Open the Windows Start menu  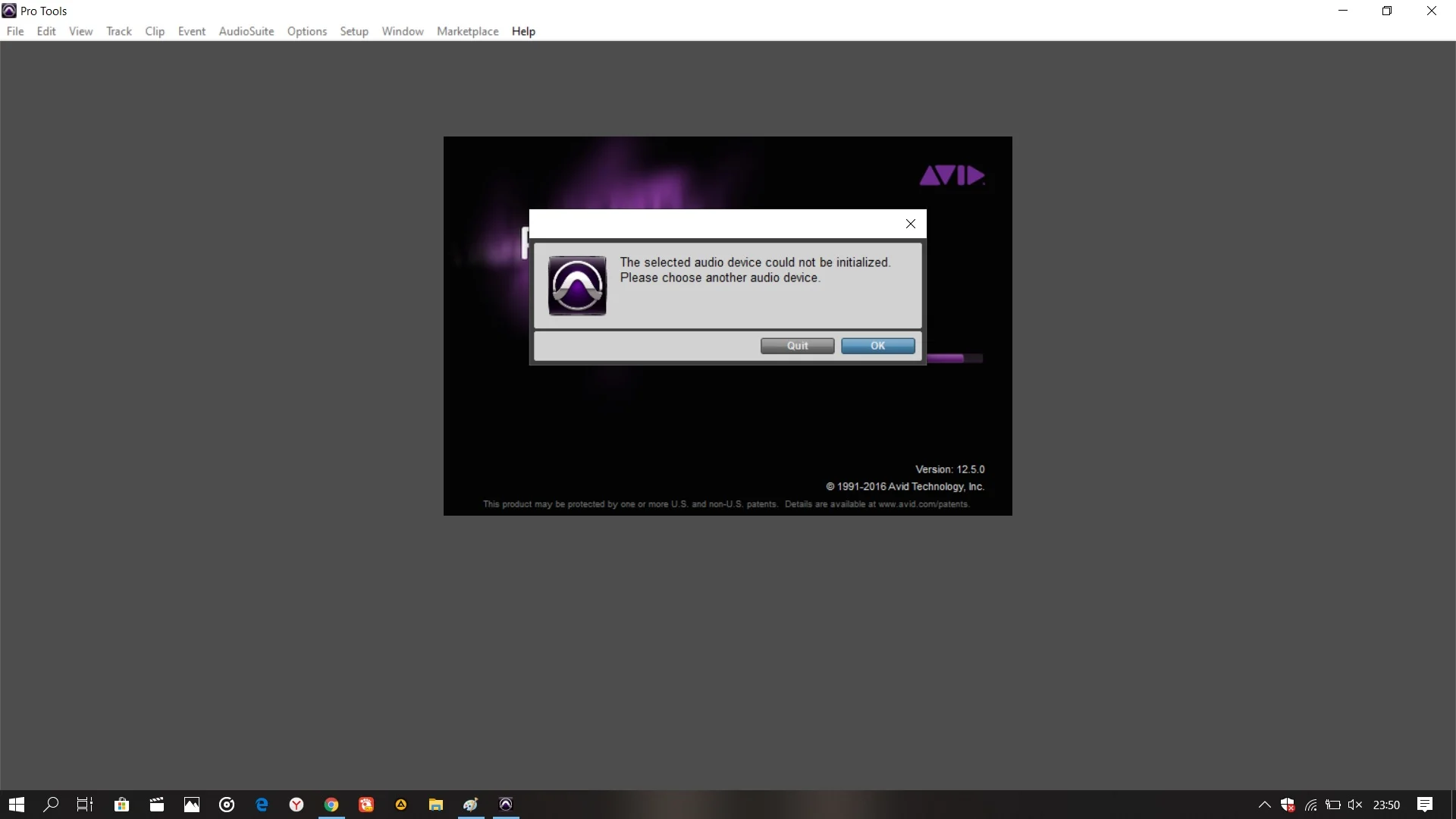pos(16,805)
